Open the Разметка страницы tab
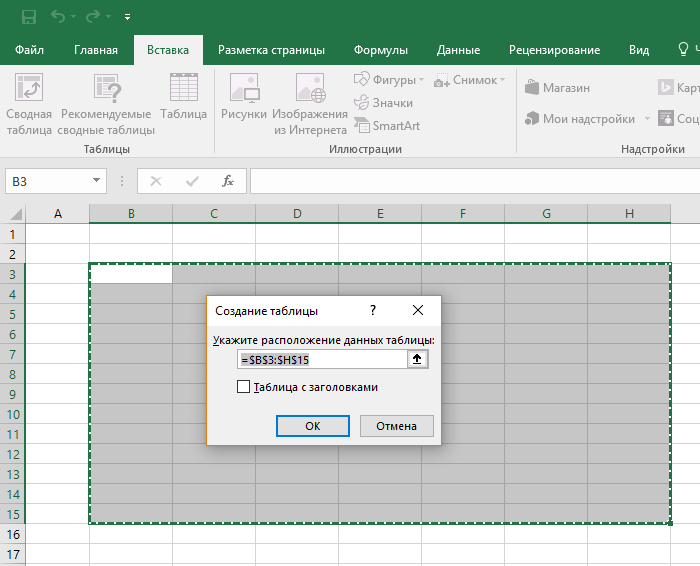 (x=271, y=50)
